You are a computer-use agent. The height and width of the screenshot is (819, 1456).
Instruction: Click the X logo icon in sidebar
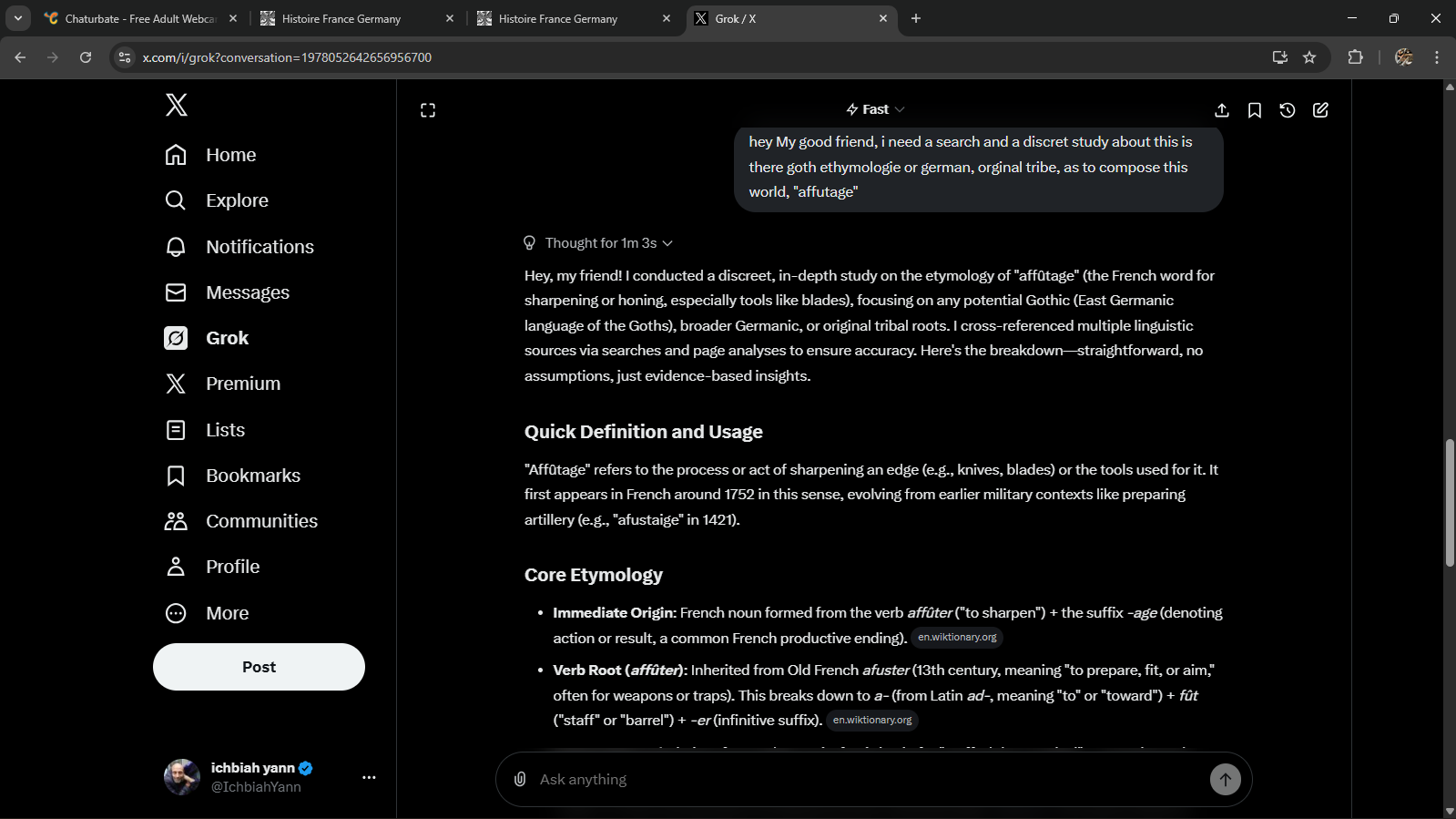coord(177,105)
